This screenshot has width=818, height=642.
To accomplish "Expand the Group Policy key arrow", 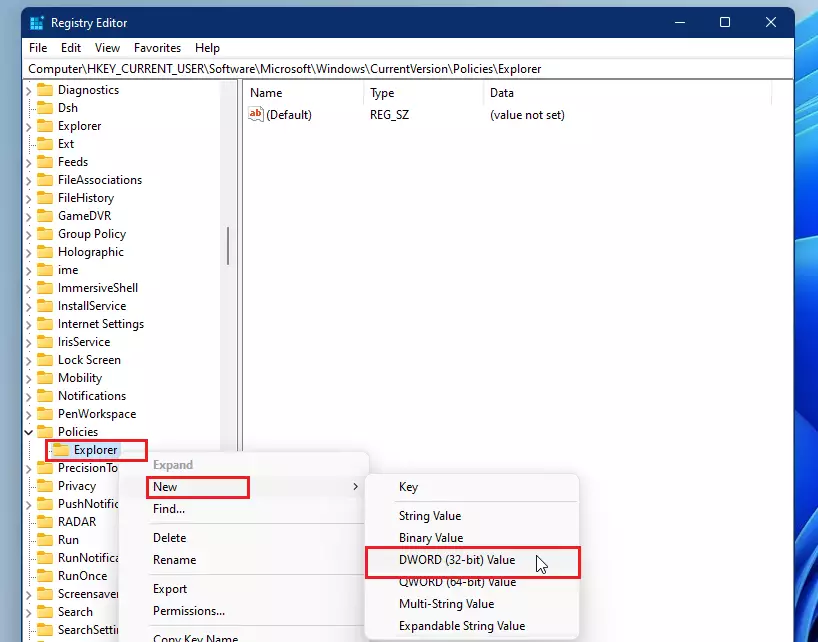I will [29, 235].
